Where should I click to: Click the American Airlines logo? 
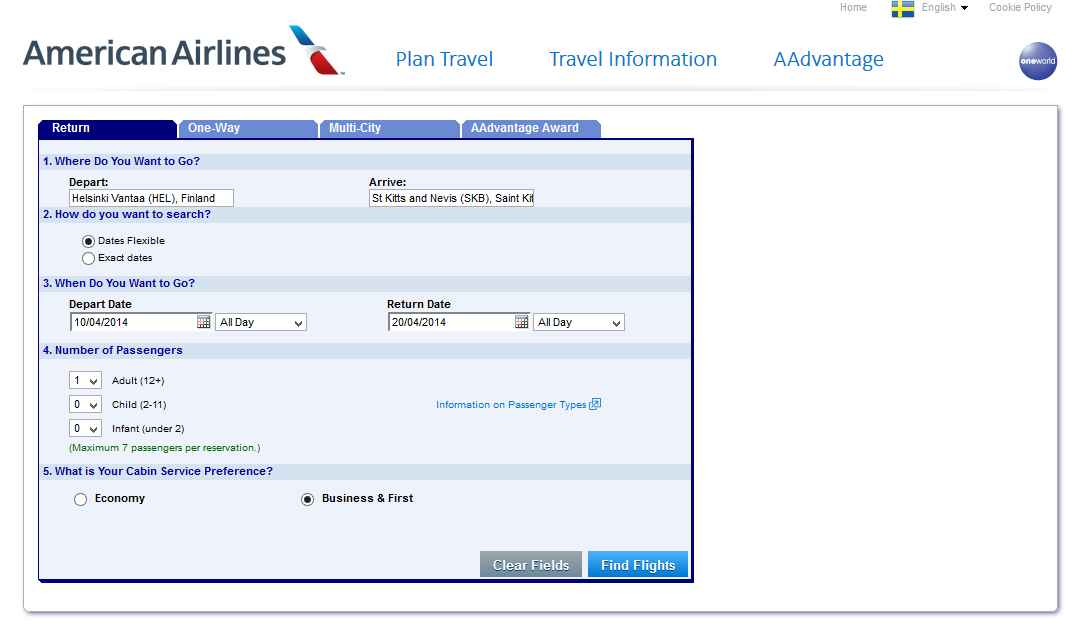click(x=183, y=52)
